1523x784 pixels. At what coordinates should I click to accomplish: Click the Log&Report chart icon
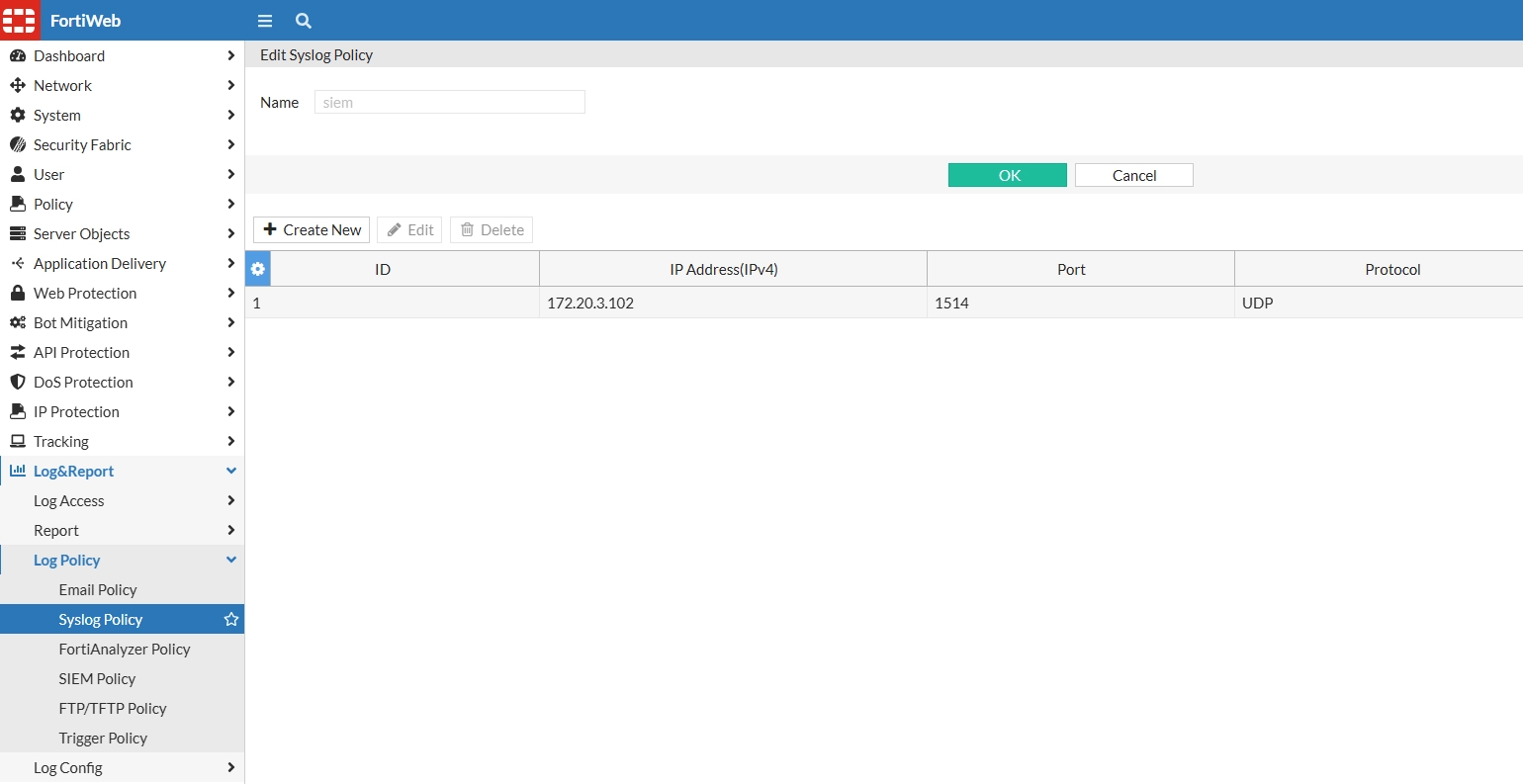pyautogui.click(x=18, y=472)
